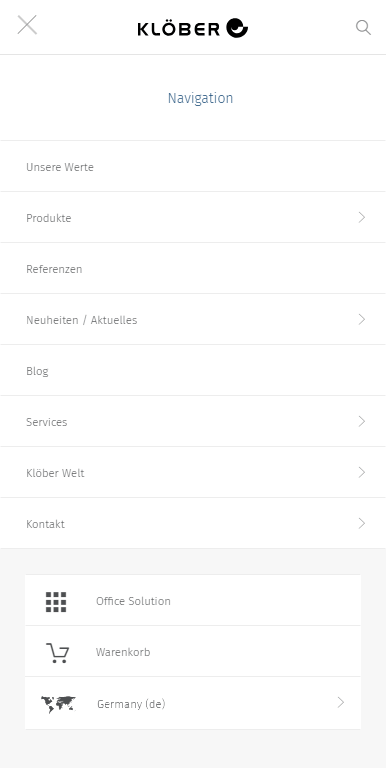Click the Navigation heading

point(200,98)
